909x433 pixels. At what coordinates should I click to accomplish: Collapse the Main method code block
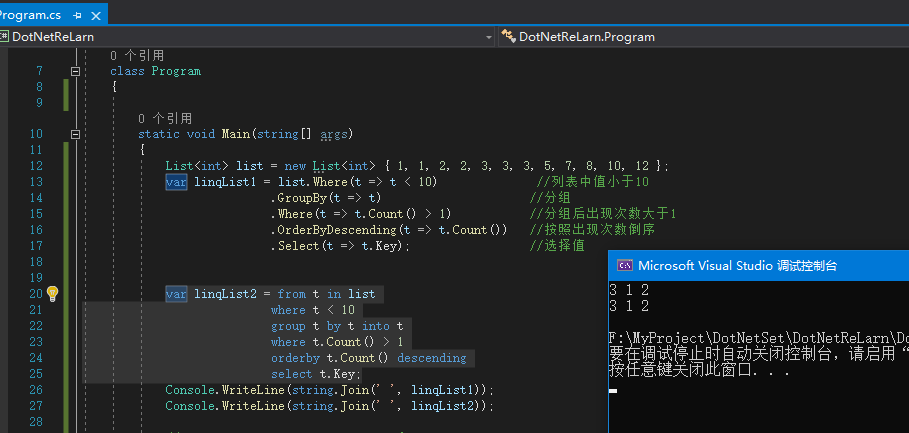[x=75, y=134]
